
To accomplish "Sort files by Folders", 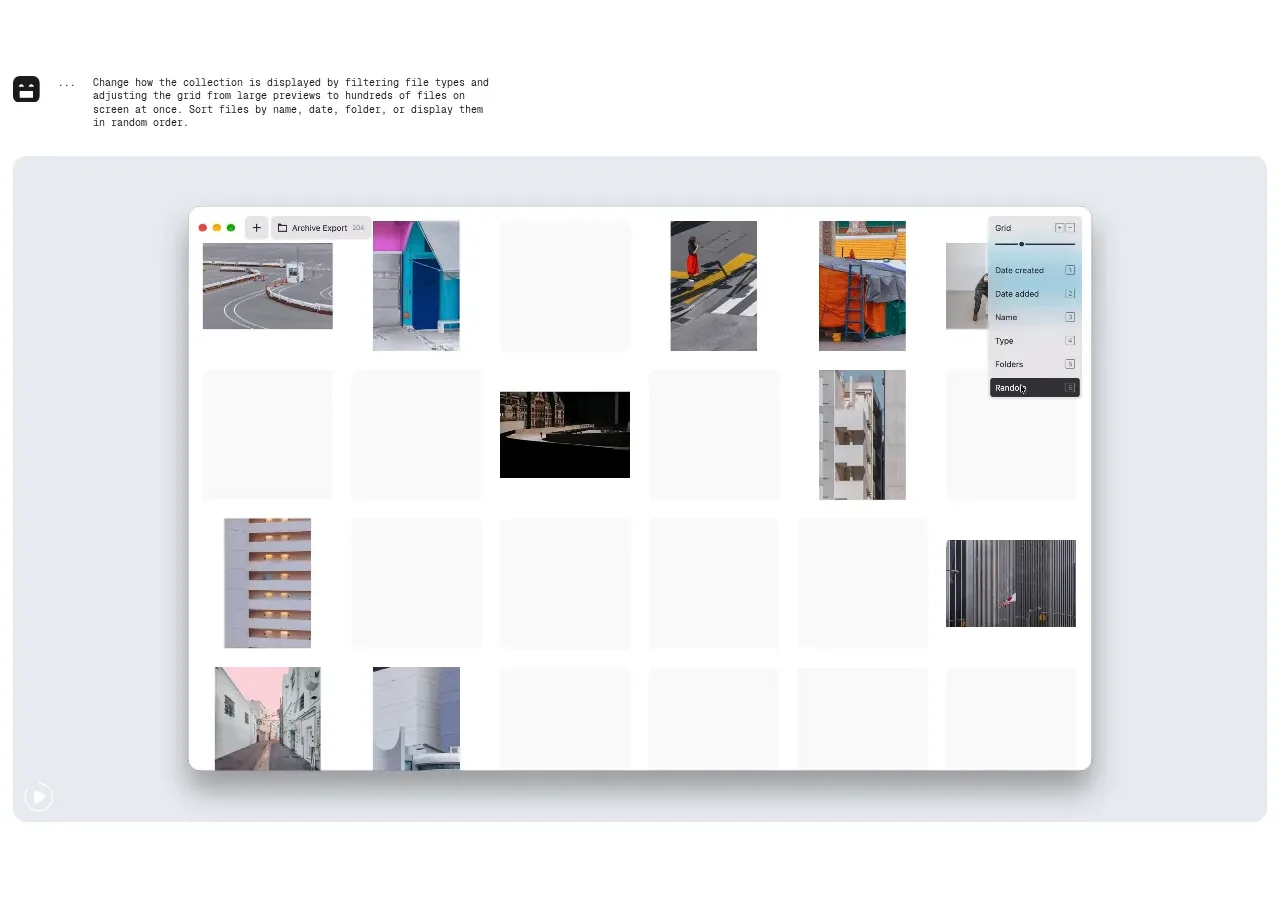I will 1034,364.
